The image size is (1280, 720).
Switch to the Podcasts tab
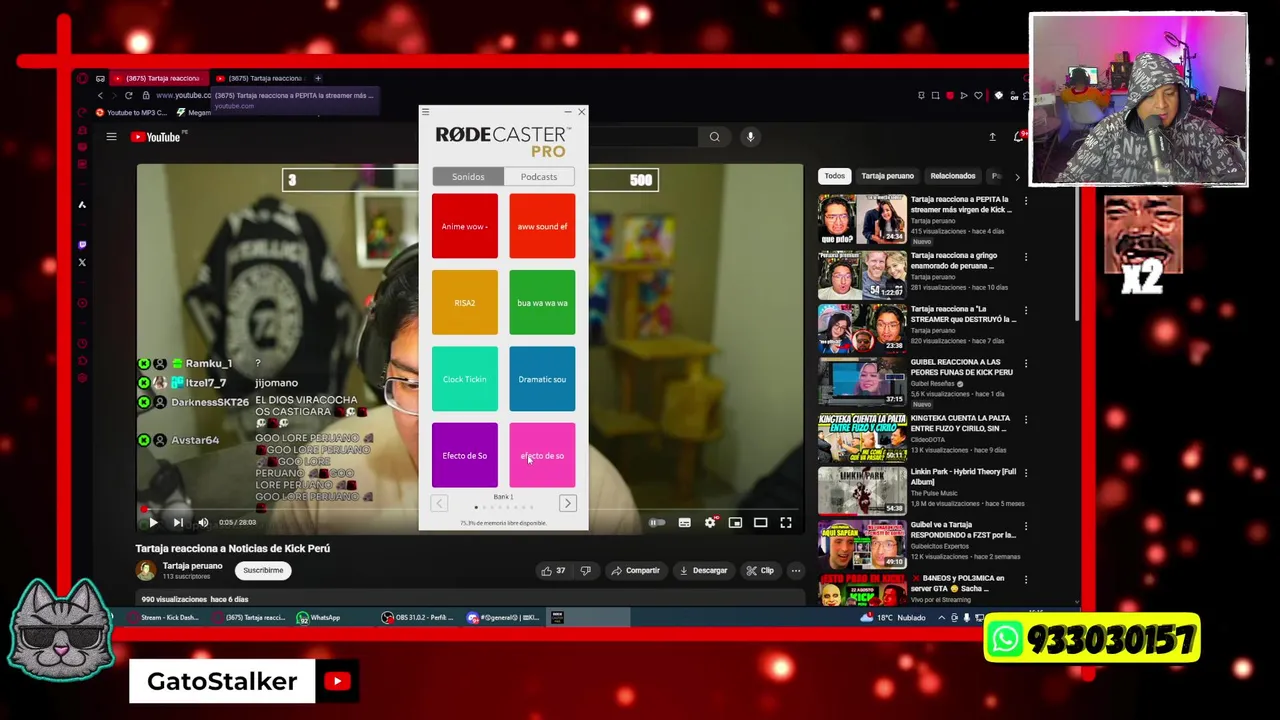(539, 177)
